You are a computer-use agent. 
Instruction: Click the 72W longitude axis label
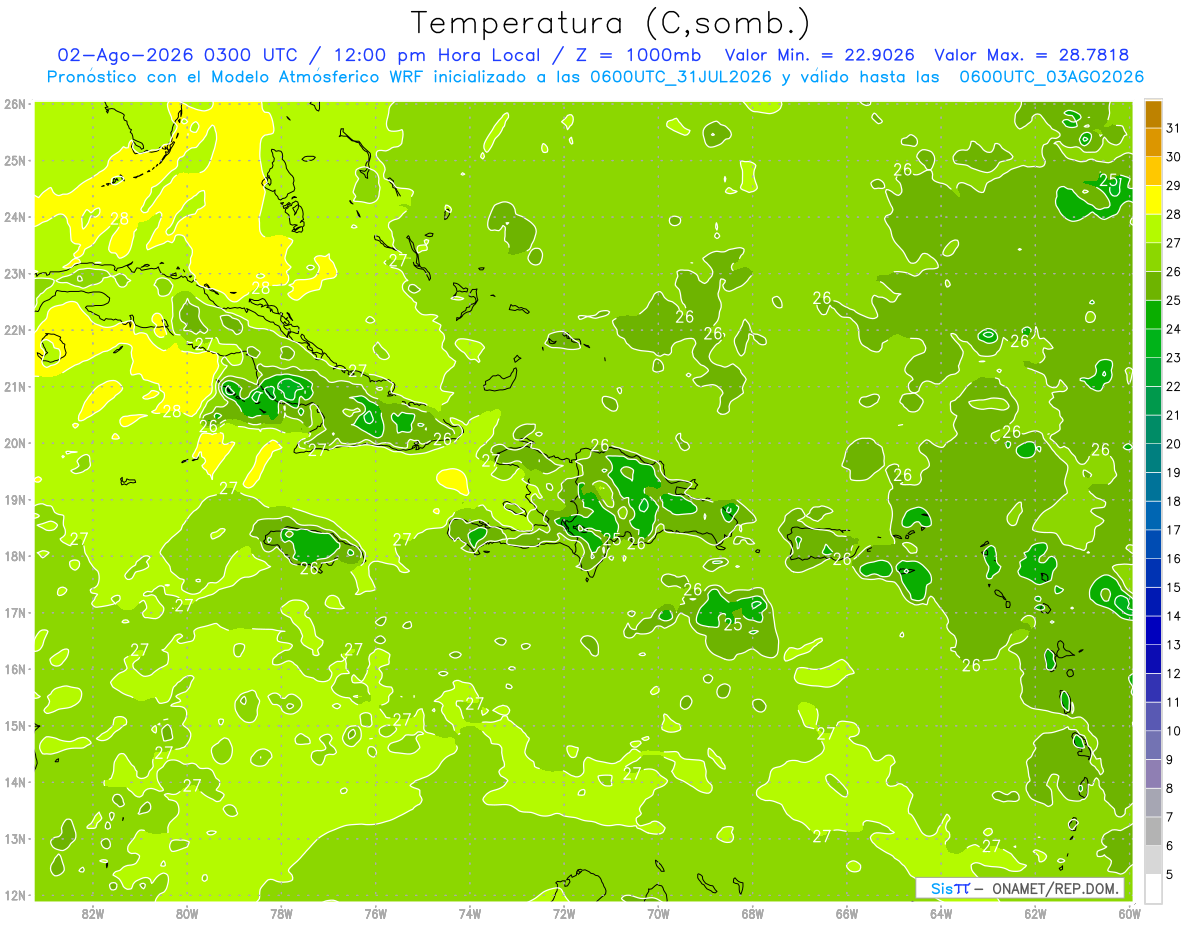coord(564,913)
